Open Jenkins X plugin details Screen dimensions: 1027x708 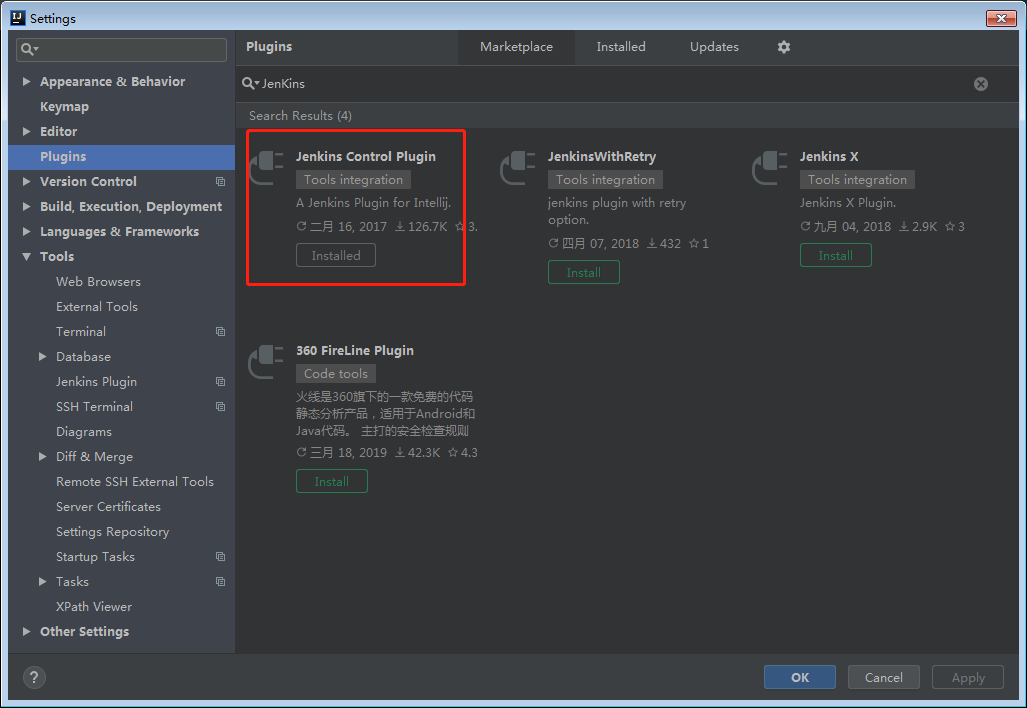829,157
